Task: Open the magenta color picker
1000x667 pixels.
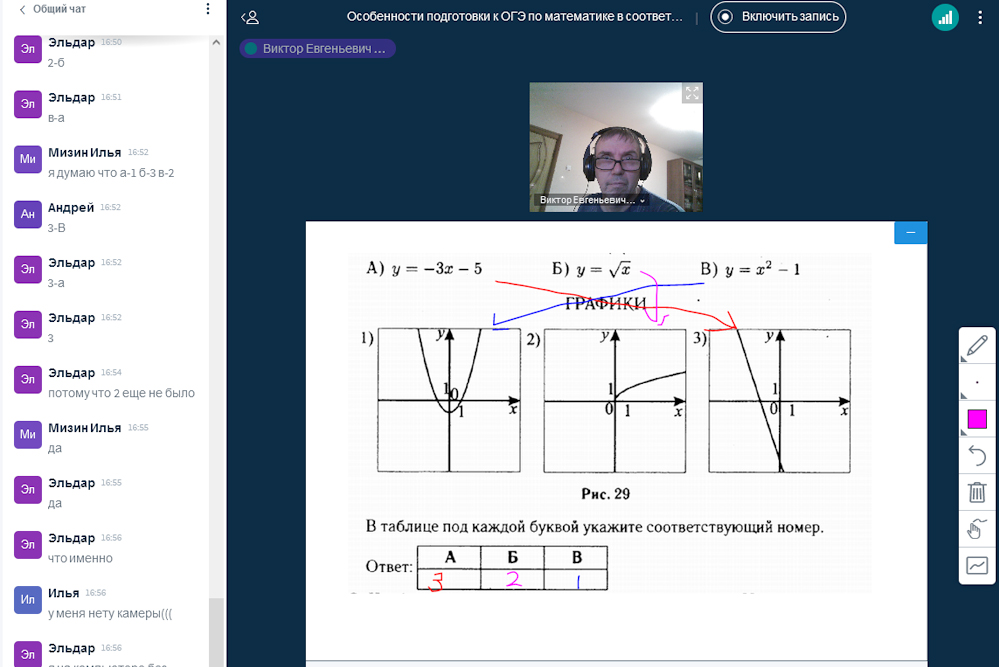Action: (977, 419)
